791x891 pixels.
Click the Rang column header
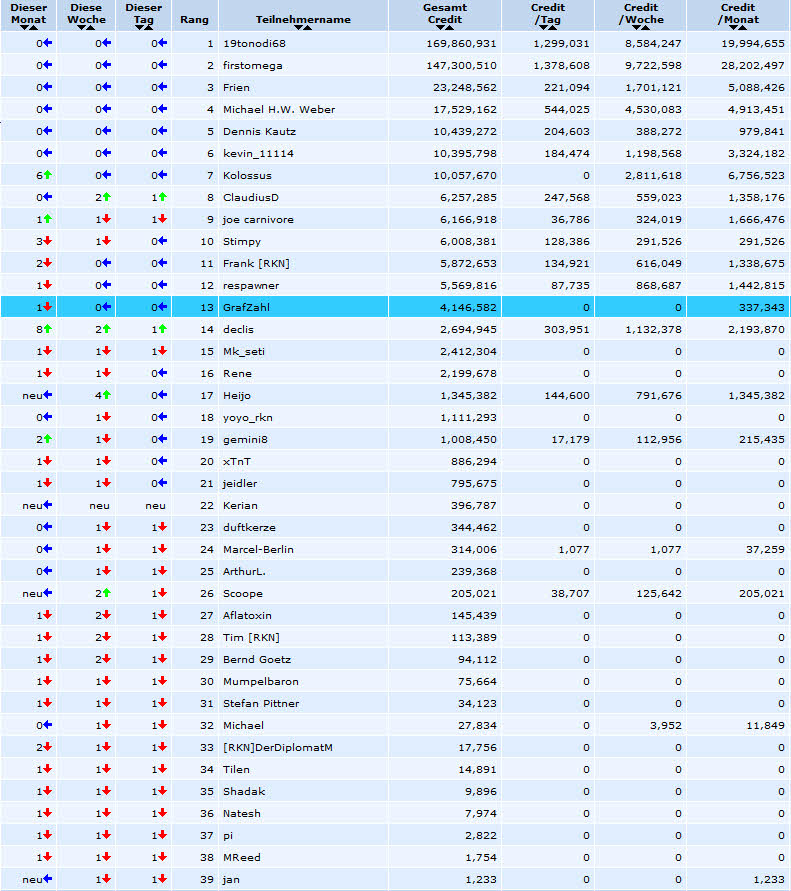click(194, 19)
